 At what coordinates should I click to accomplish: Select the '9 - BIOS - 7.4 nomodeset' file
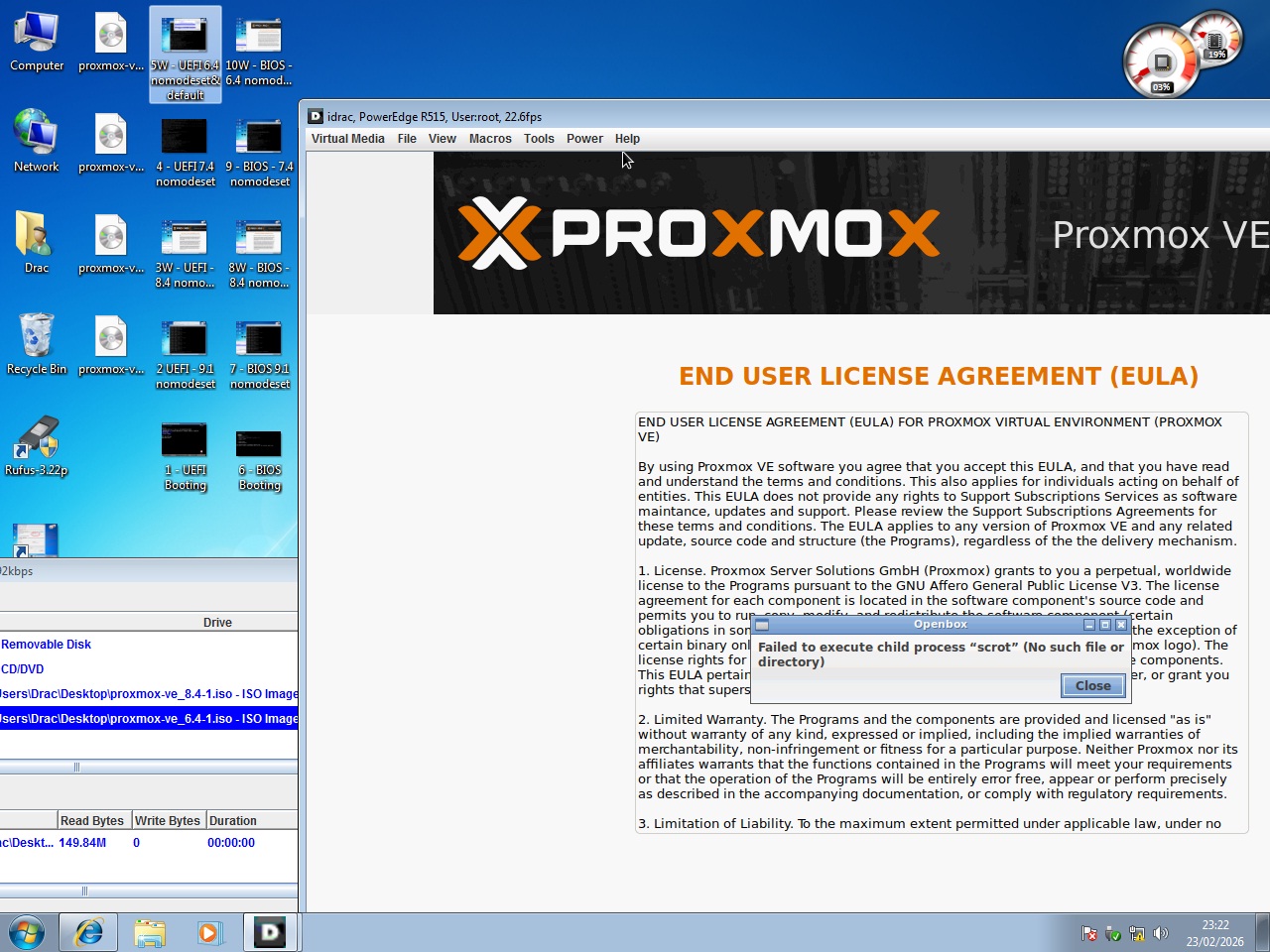tap(259, 152)
